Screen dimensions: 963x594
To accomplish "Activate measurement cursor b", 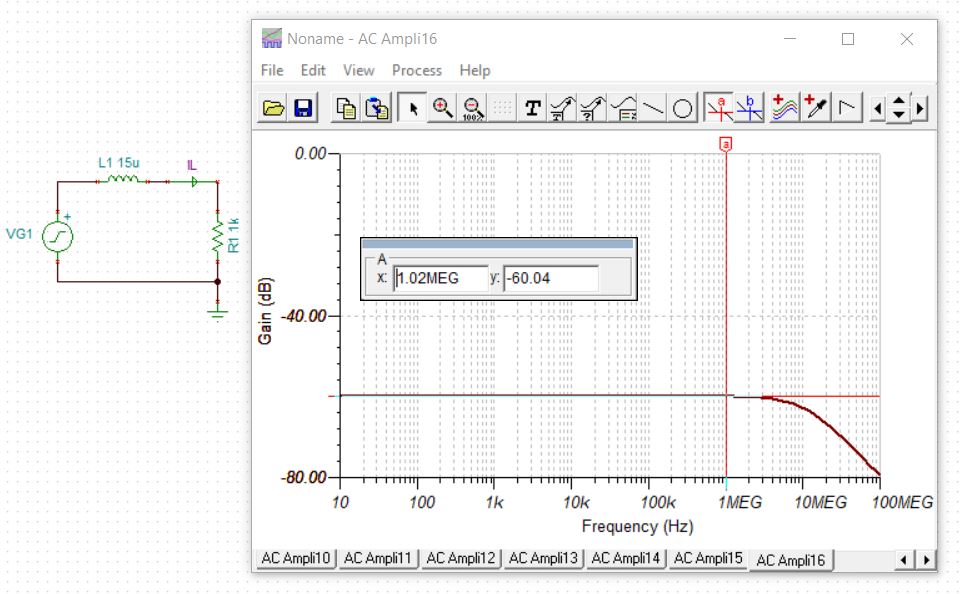I will coord(750,108).
